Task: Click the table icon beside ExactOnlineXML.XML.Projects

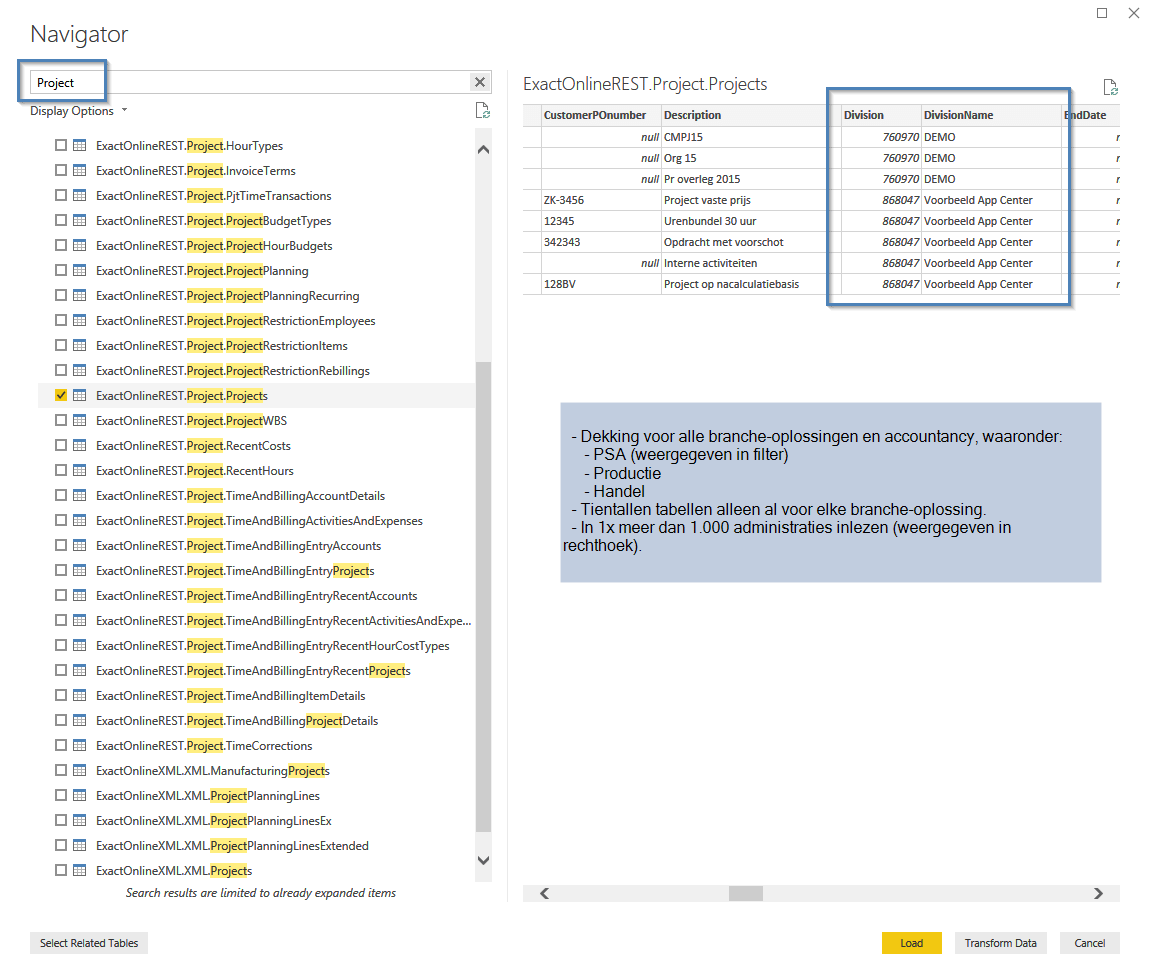Action: [80, 871]
